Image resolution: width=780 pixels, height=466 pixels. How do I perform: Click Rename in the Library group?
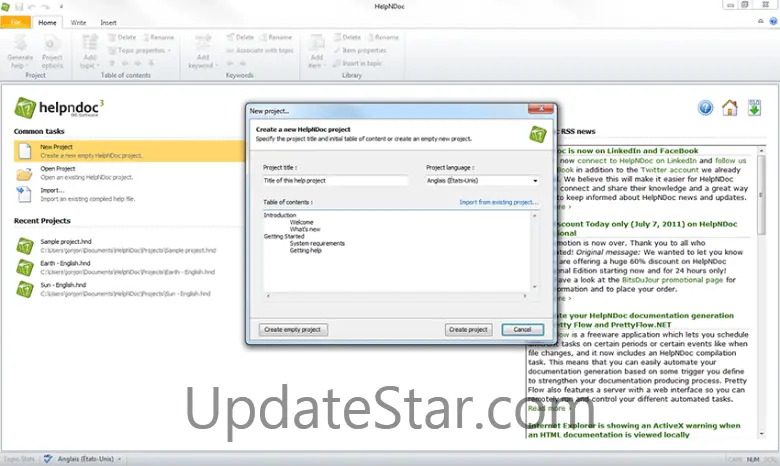383,37
